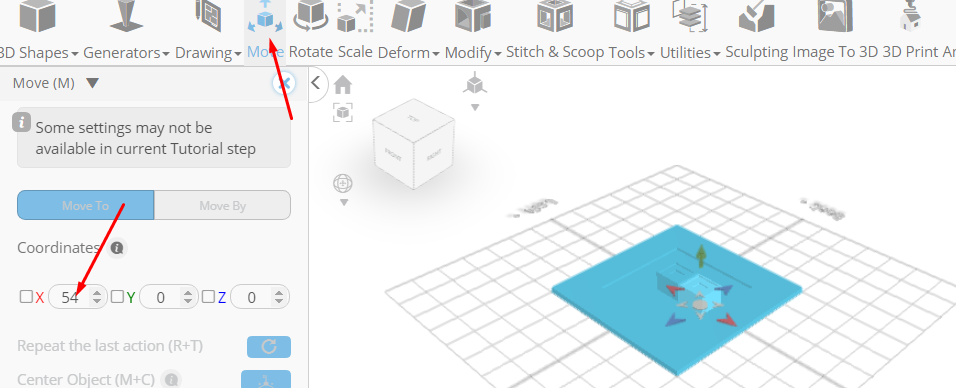Screen dimensions: 956x388
Task: Select the Sculpting tool icon
Action: pos(757,16)
